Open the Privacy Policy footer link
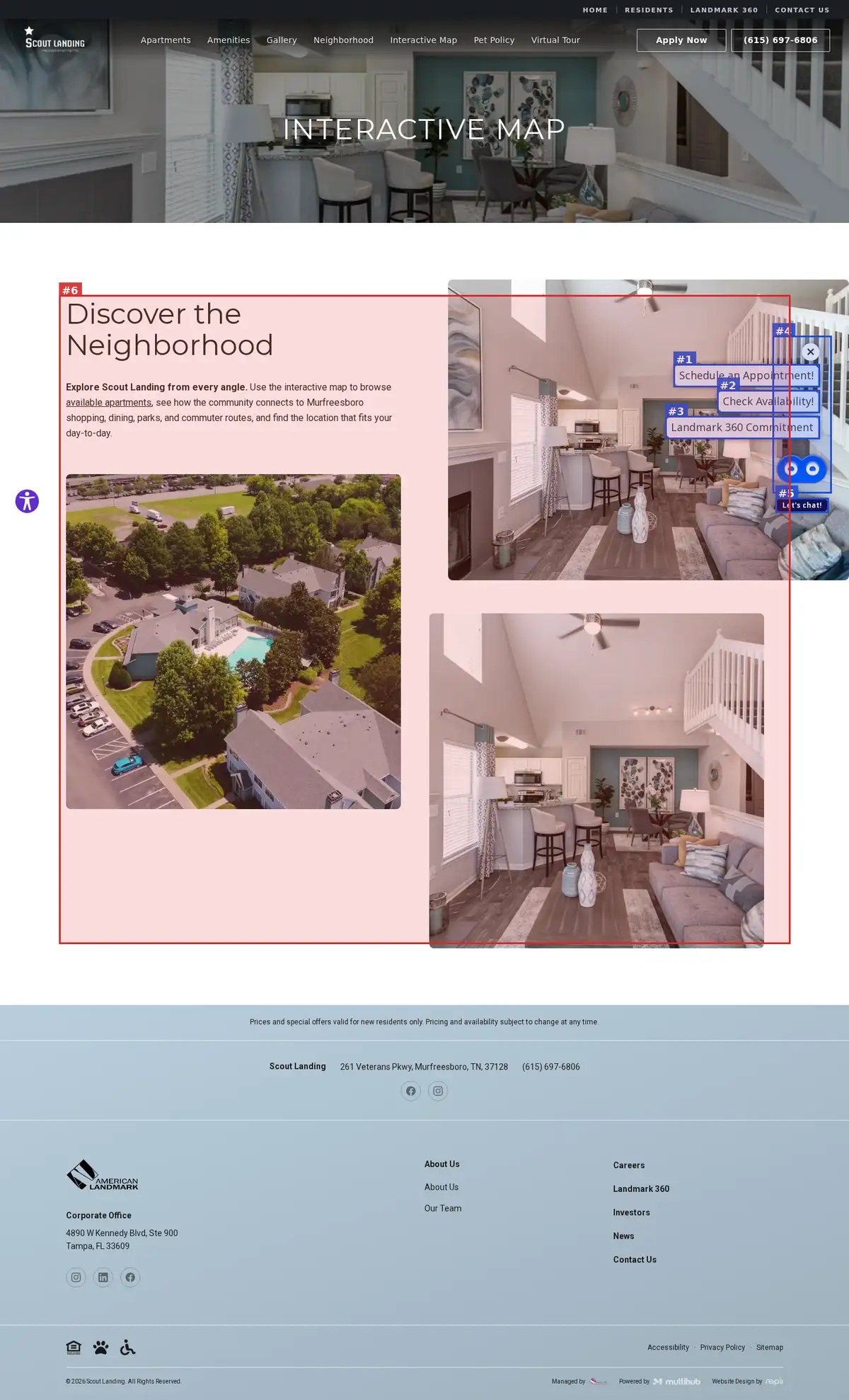The image size is (849, 1400). (x=722, y=1348)
